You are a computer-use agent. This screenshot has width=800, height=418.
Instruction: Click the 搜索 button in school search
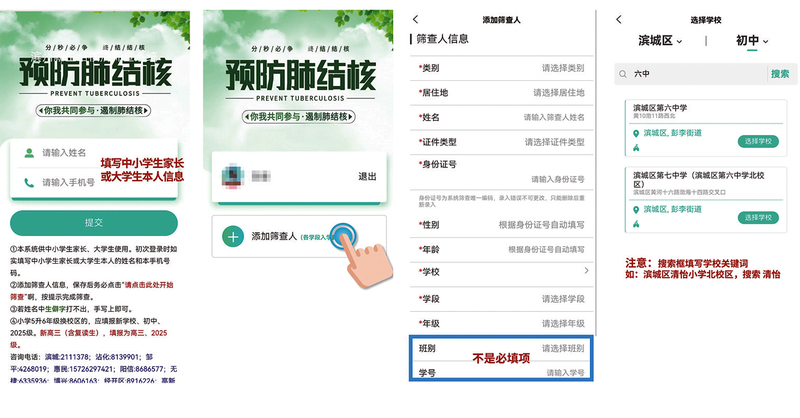[780, 74]
